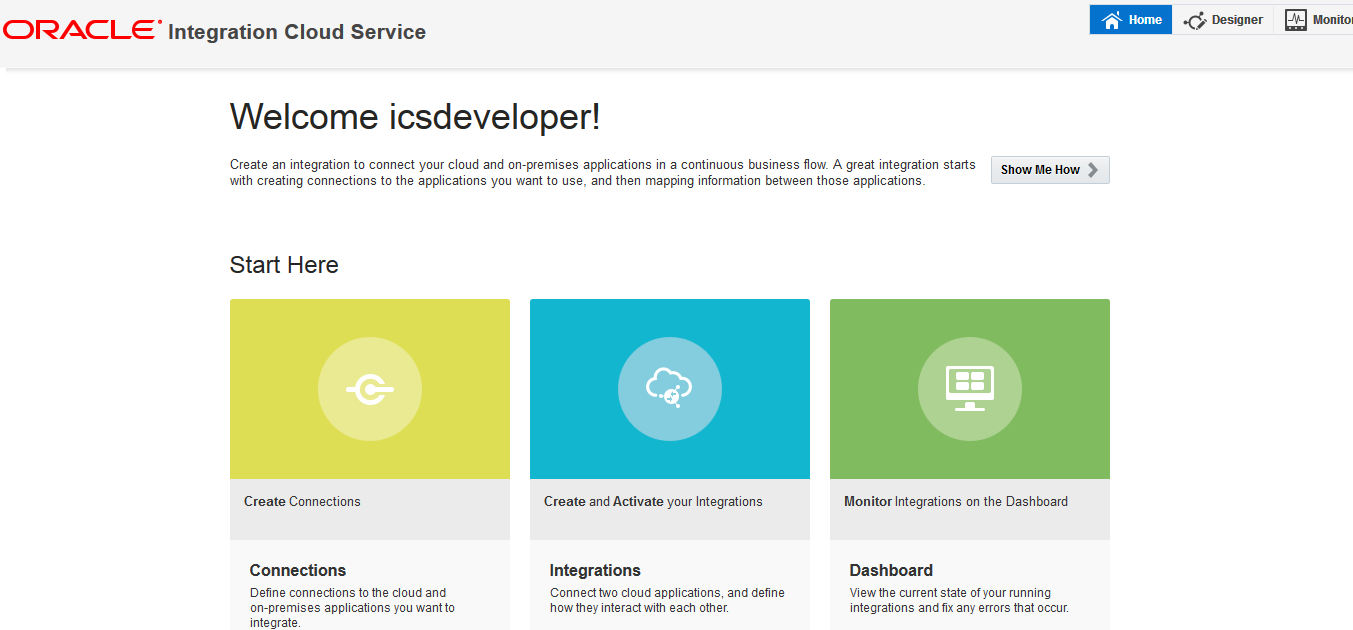The height and width of the screenshot is (630, 1353).
Task: Click the Monitor pulse icon
Action: pyautogui.click(x=1295, y=20)
